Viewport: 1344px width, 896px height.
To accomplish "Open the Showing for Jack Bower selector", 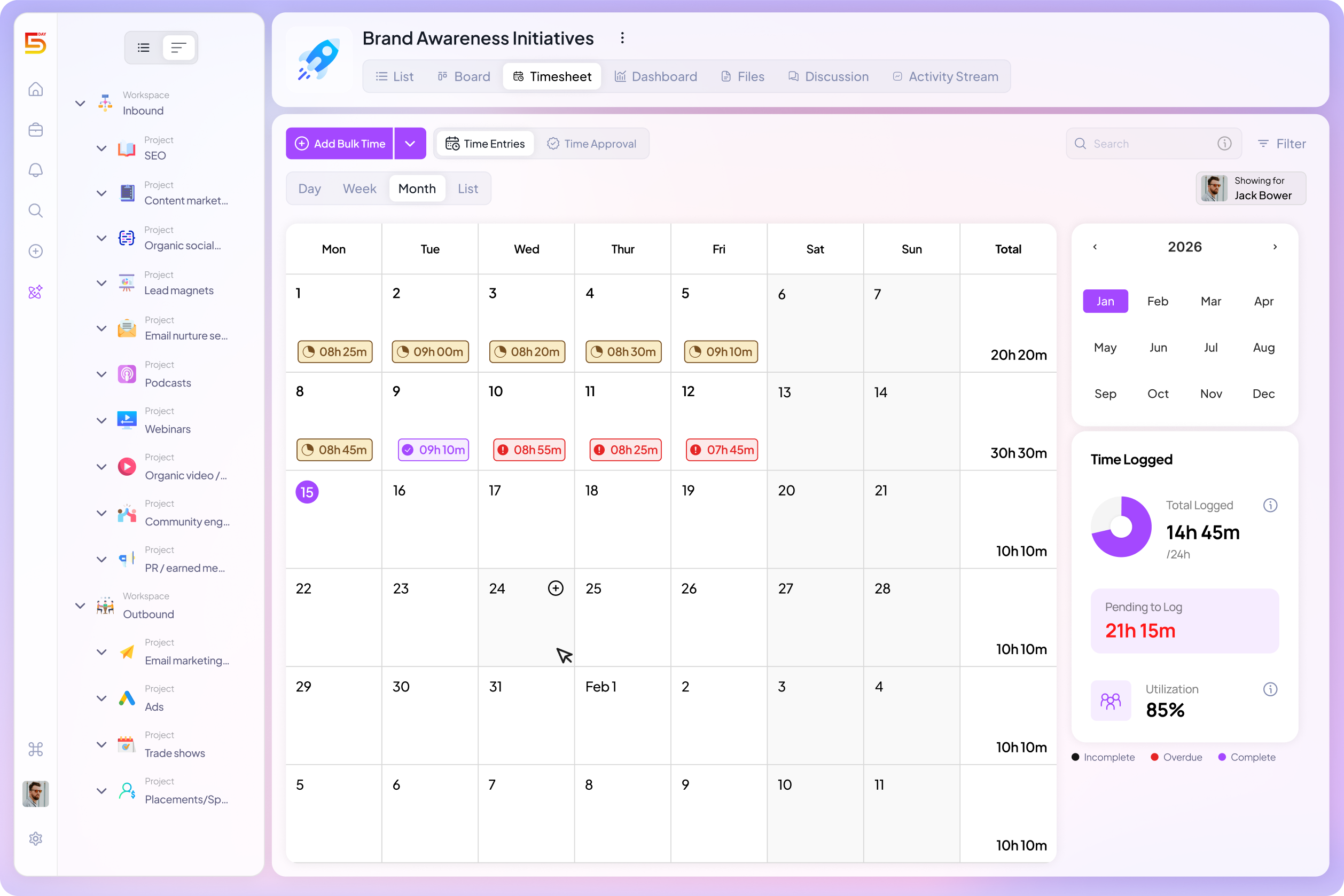I will (x=1251, y=188).
